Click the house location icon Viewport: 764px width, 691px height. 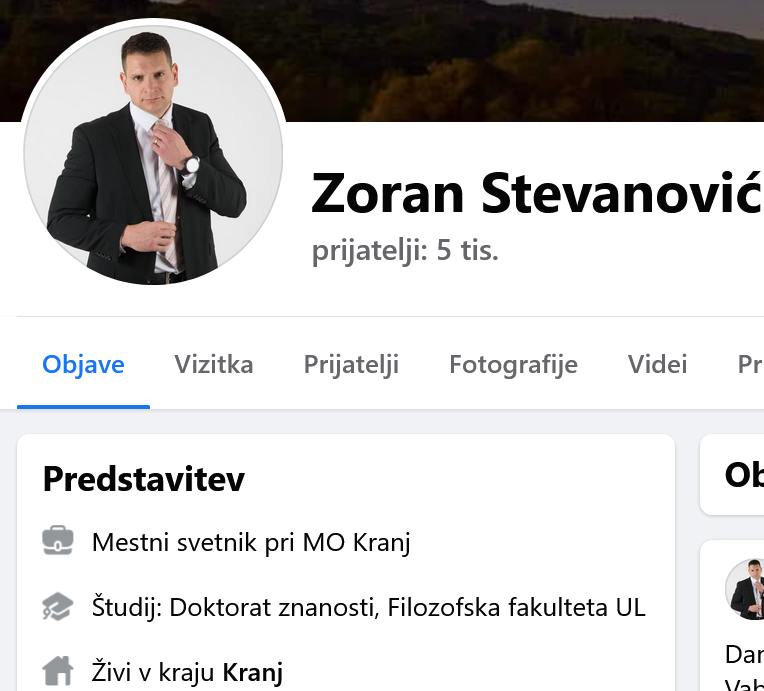pyautogui.click(x=58, y=671)
